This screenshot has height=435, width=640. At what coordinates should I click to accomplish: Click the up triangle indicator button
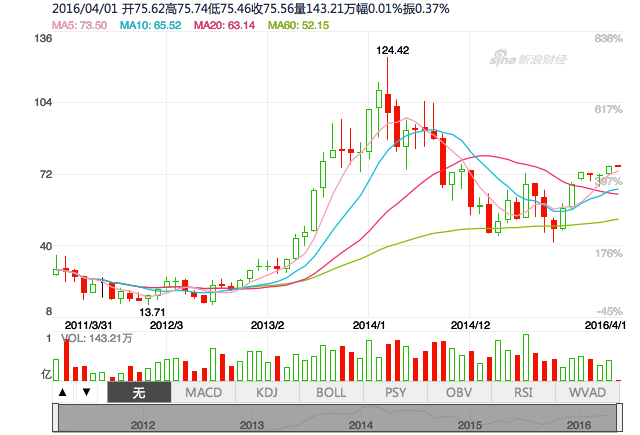tap(62, 392)
